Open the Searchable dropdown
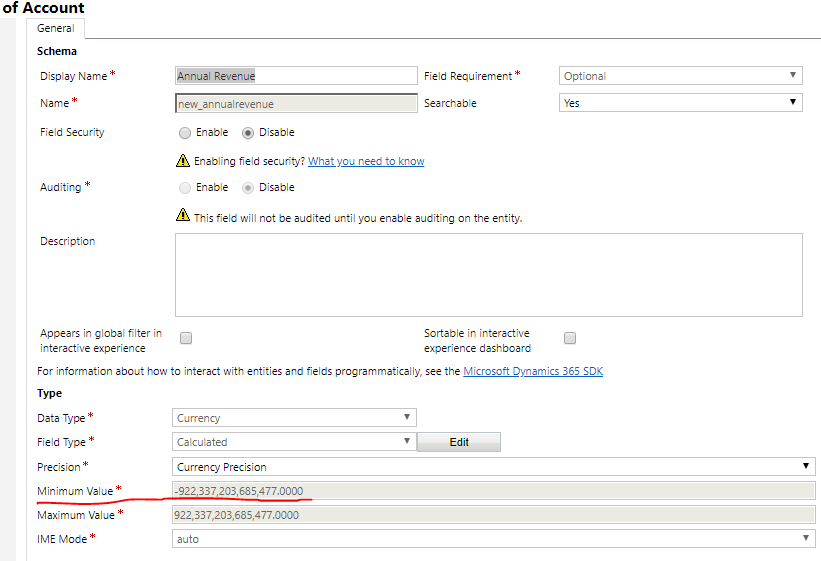The image size is (821, 561). click(681, 103)
